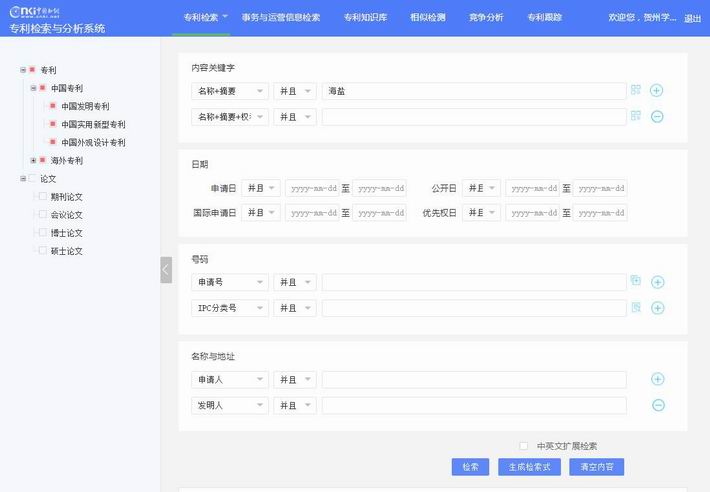Image resolution: width=710 pixels, height=492 pixels.
Task: Click the 清空内容 button
Action: [596, 467]
